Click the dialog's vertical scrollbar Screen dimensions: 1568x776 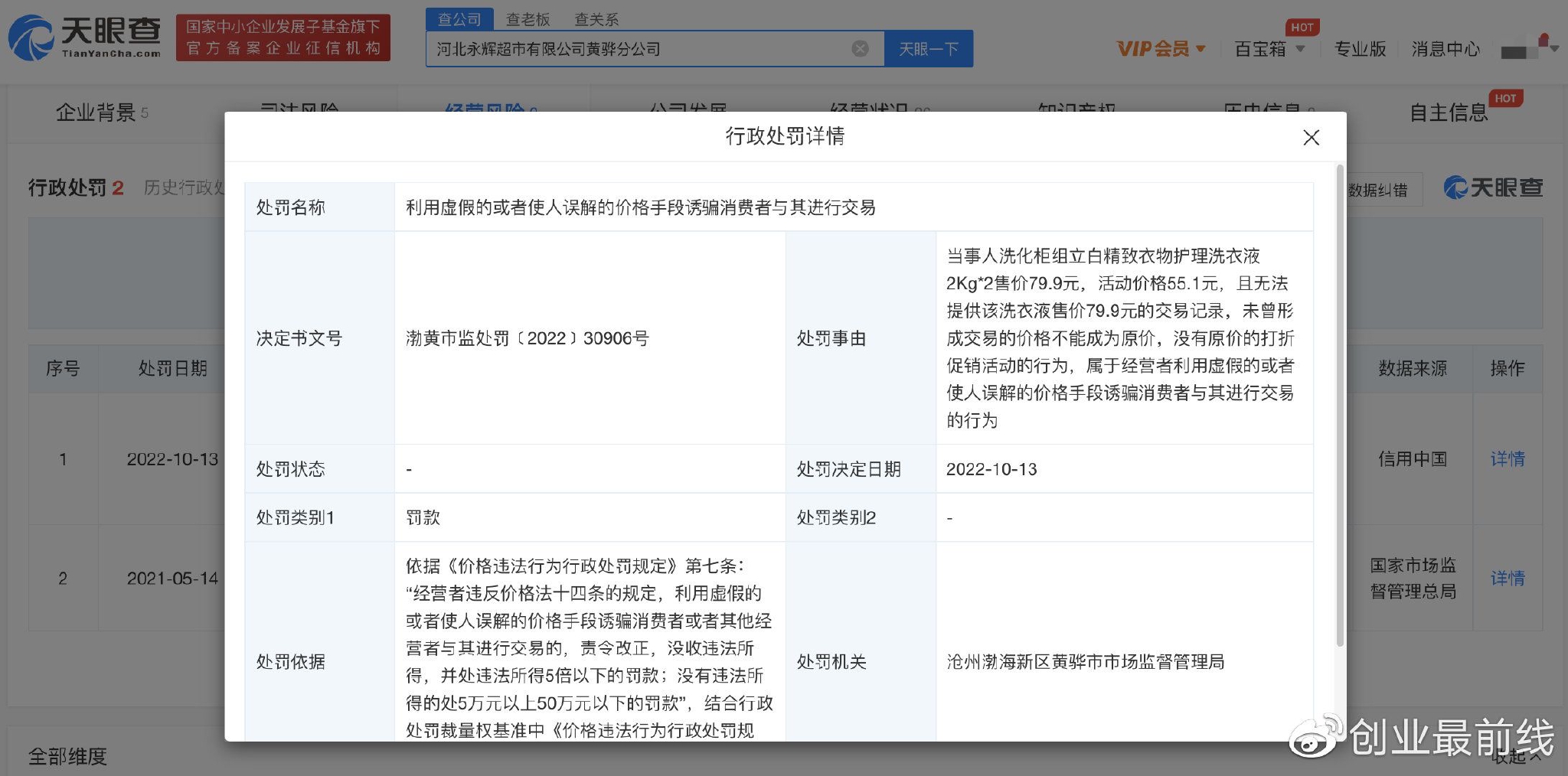pyautogui.click(x=1340, y=406)
